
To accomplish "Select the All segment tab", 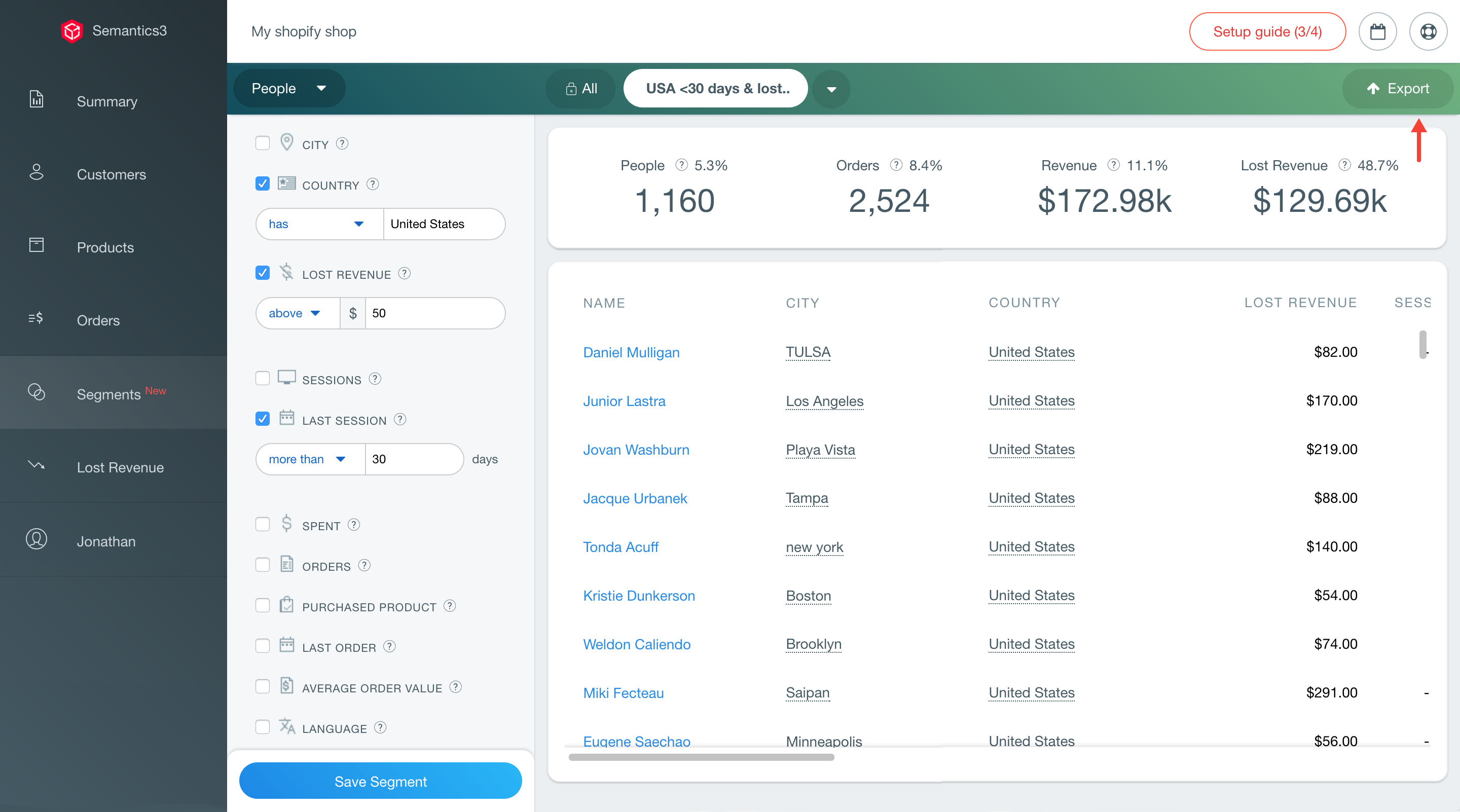I will pos(581,88).
